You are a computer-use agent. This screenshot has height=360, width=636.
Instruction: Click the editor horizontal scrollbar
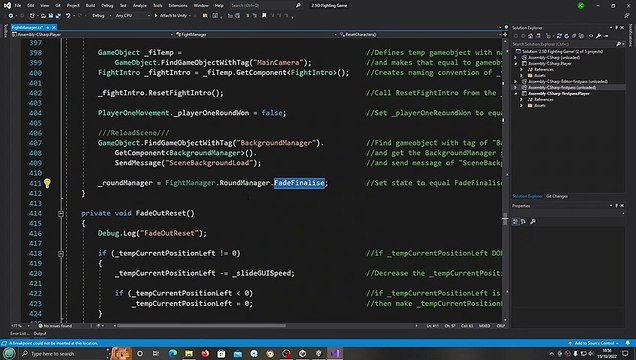pyautogui.click(x=201, y=326)
